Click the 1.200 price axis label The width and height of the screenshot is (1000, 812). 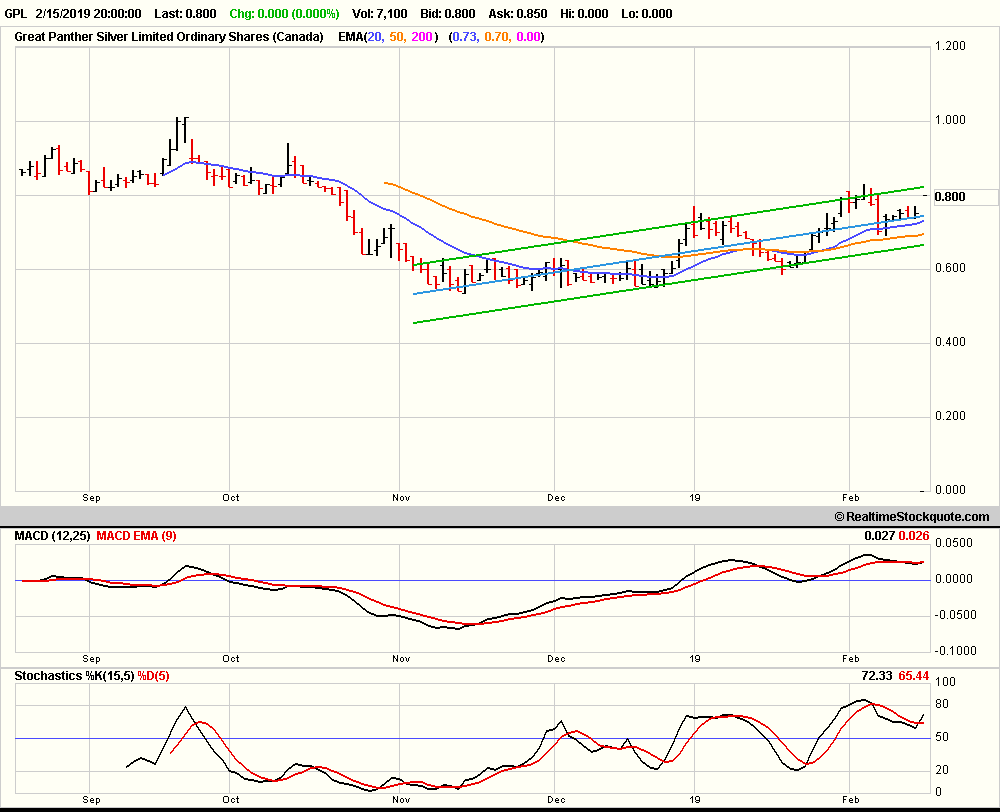(x=950, y=46)
